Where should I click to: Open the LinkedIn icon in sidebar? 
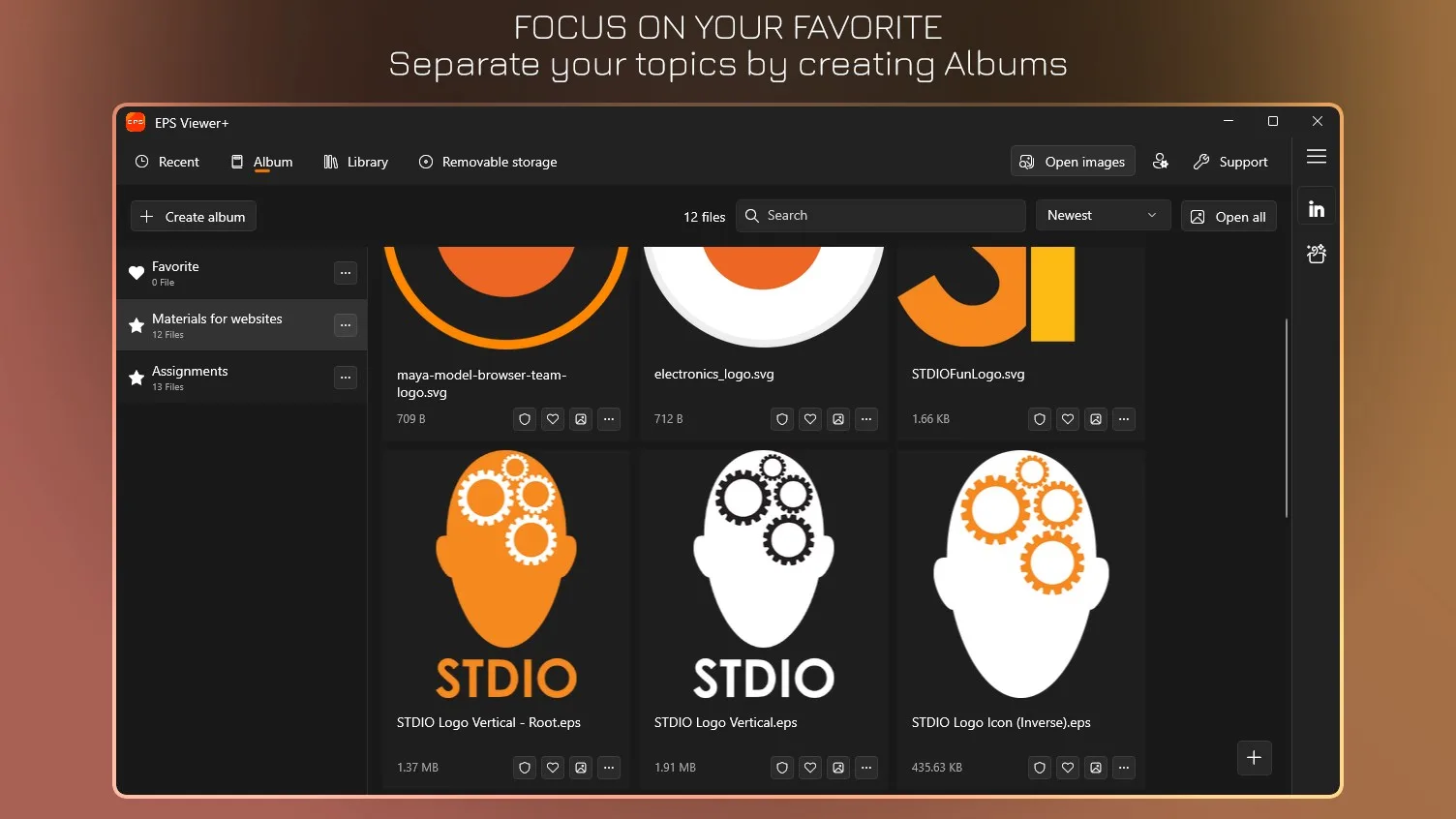point(1317,209)
